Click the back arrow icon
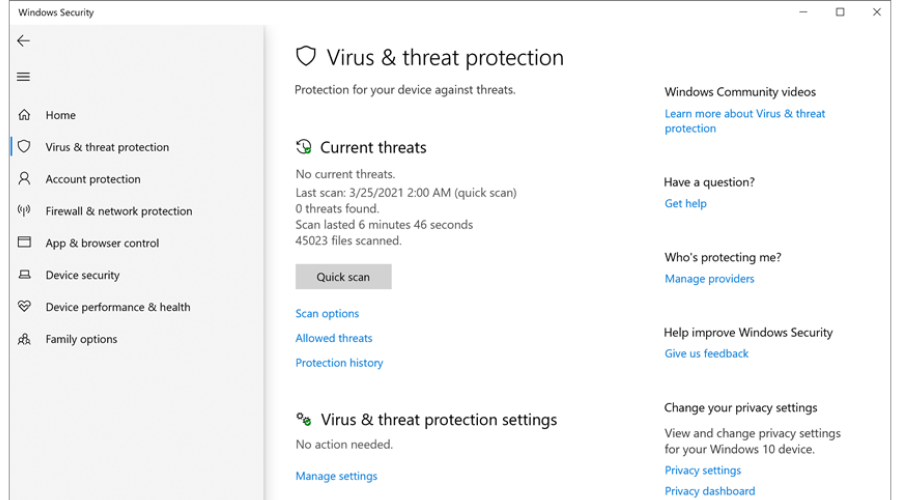The height and width of the screenshot is (500, 900). (24, 41)
